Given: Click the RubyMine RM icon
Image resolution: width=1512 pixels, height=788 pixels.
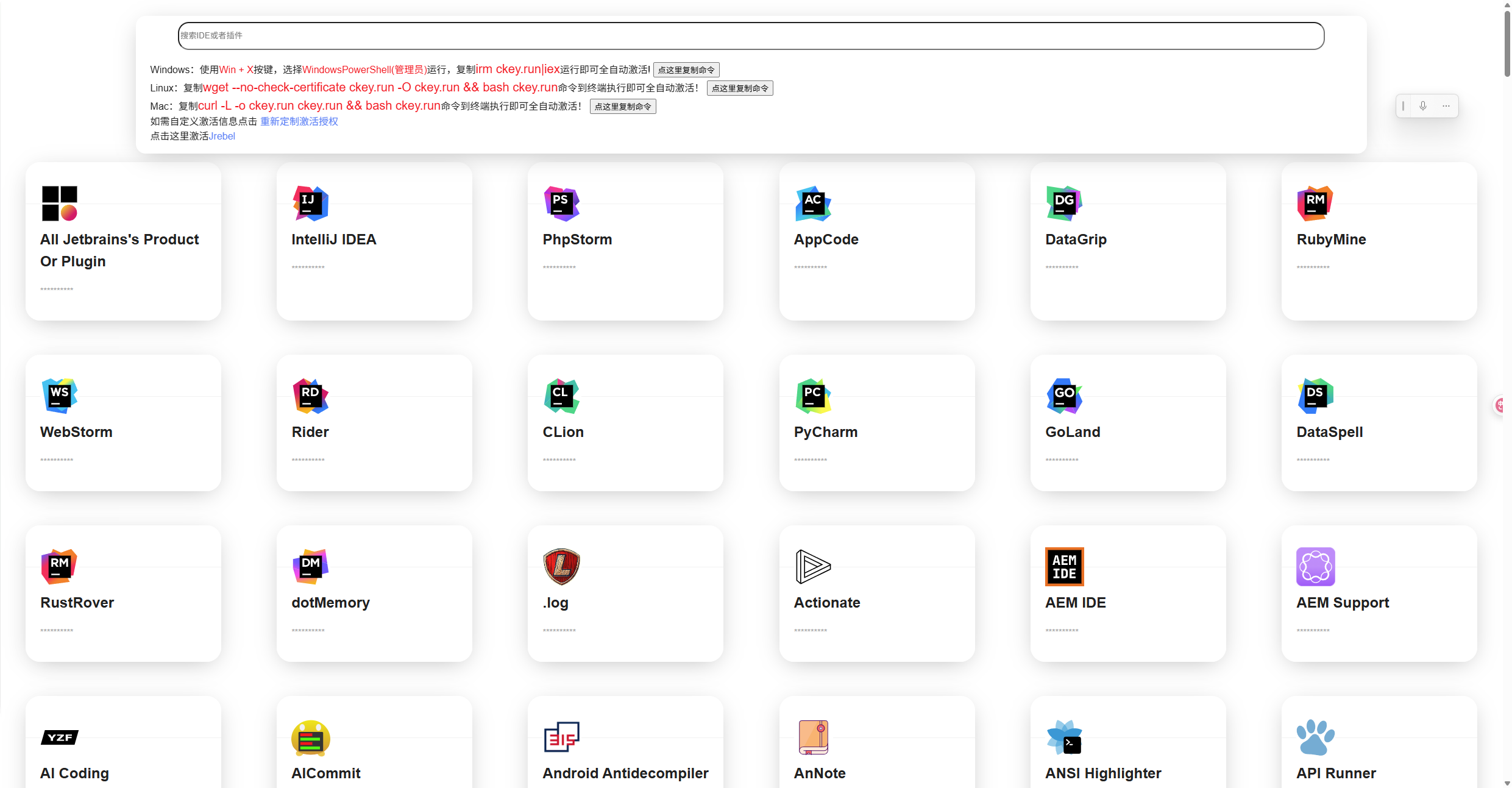Looking at the screenshot, I should pyautogui.click(x=1316, y=204).
